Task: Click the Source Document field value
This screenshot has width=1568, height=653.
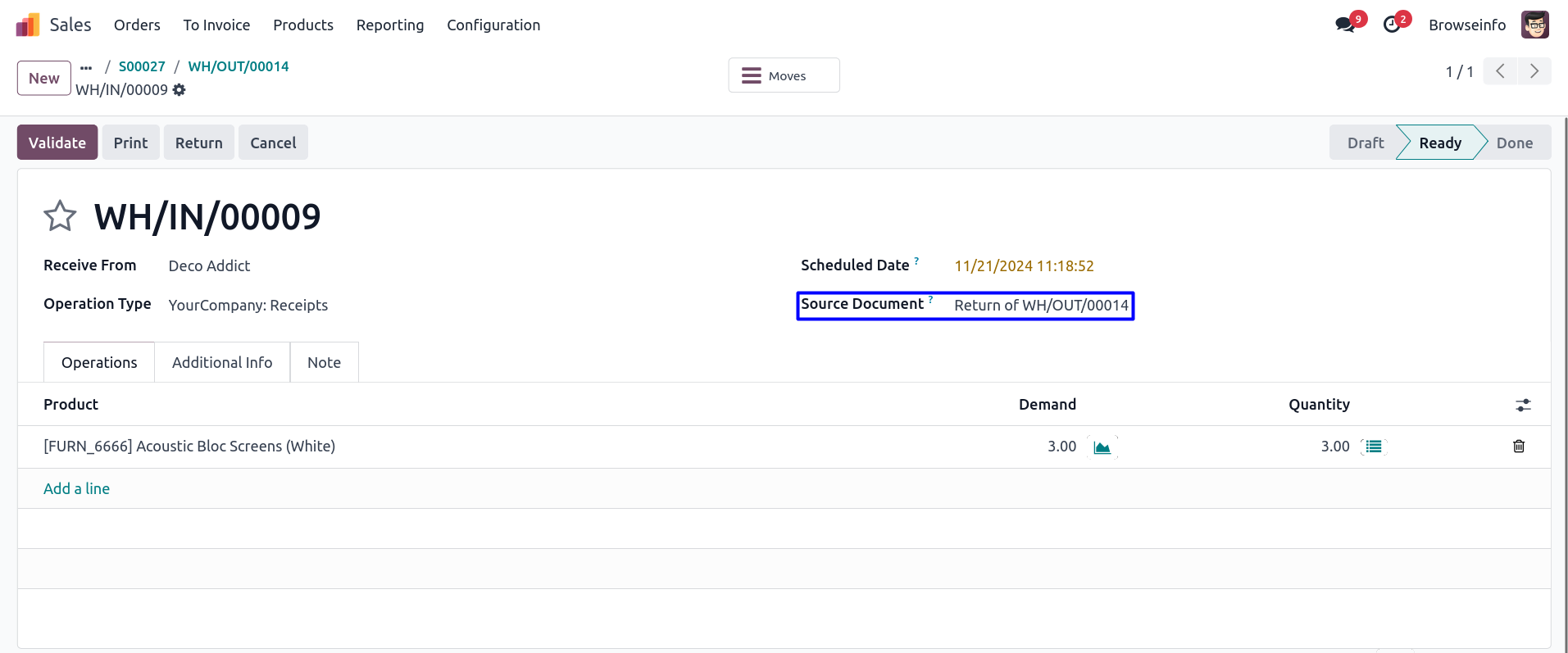Action: coord(1041,306)
